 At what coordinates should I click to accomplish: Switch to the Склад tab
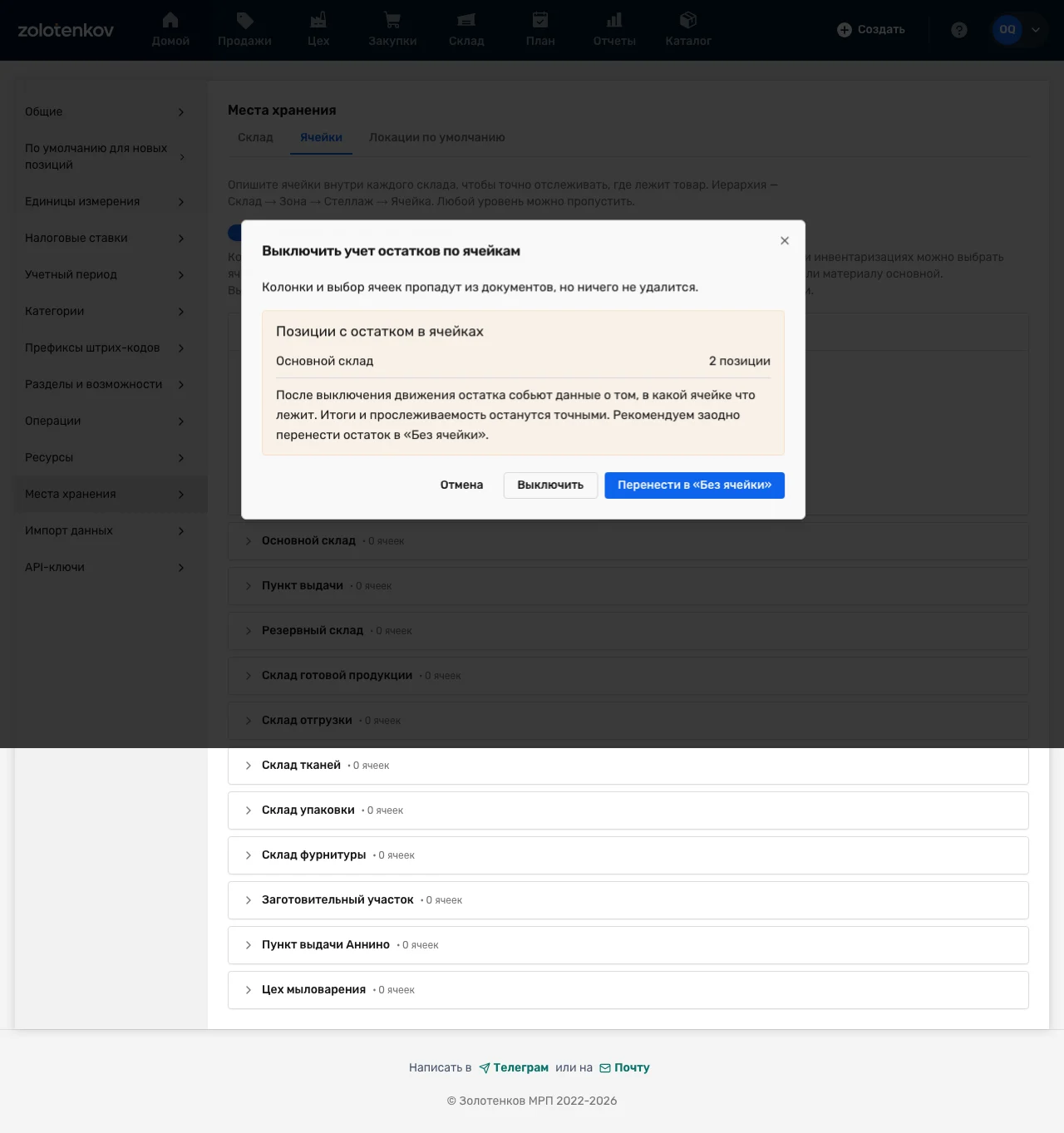[255, 137]
